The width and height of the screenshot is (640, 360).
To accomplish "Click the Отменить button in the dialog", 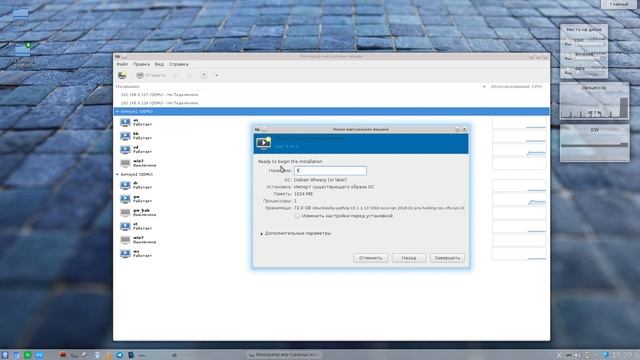I will [x=371, y=258].
